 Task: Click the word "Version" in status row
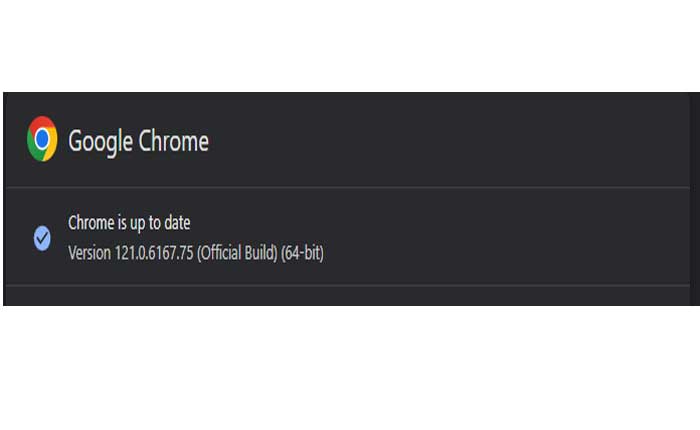click(87, 253)
